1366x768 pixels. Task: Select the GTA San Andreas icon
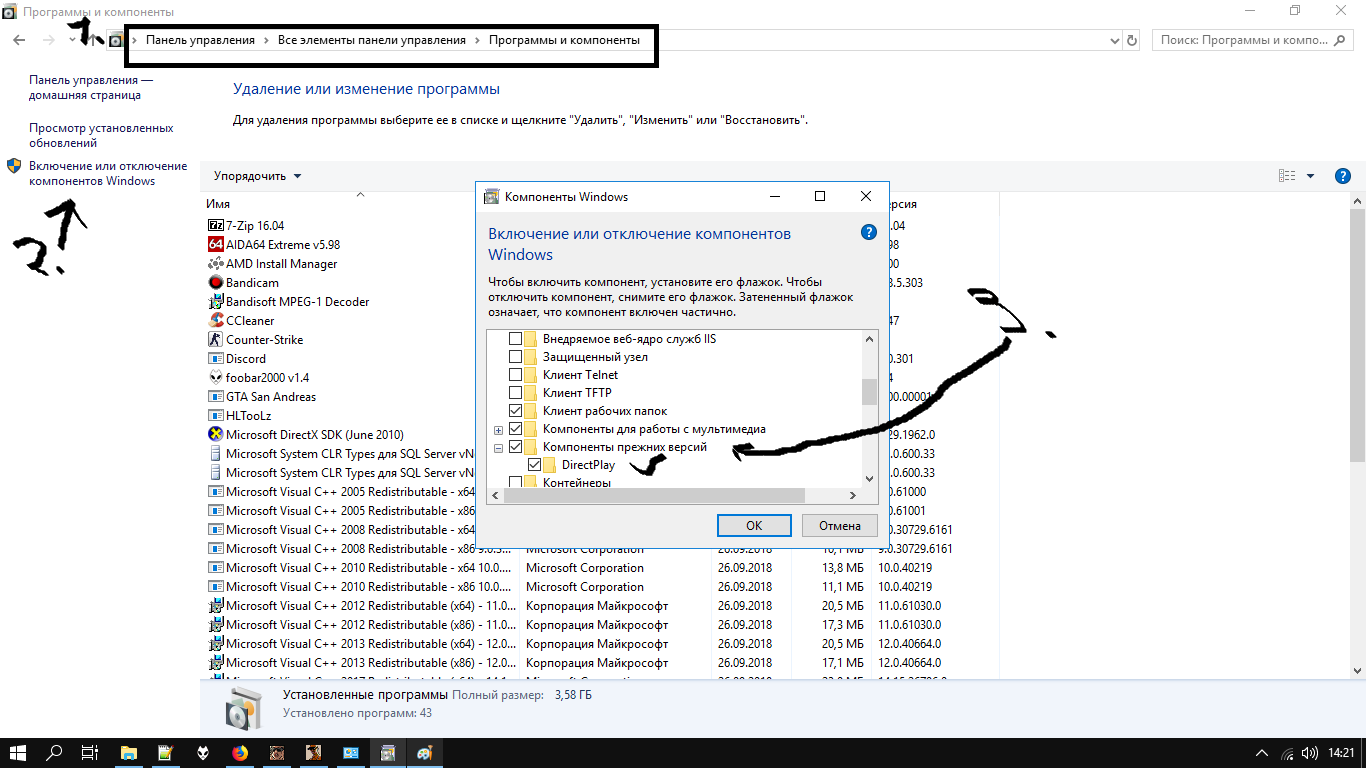(x=215, y=397)
